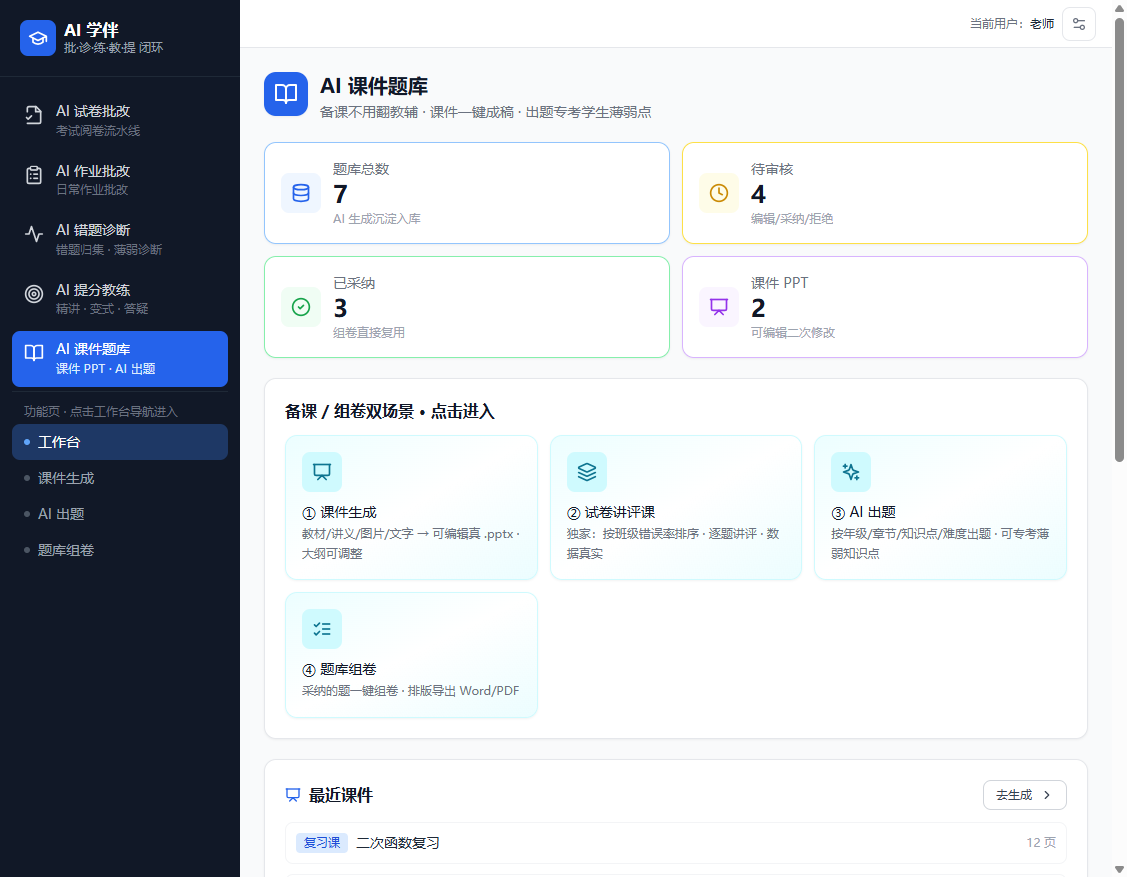Click the AI 试卷批改 document icon
The width and height of the screenshot is (1127, 877).
tap(34, 115)
